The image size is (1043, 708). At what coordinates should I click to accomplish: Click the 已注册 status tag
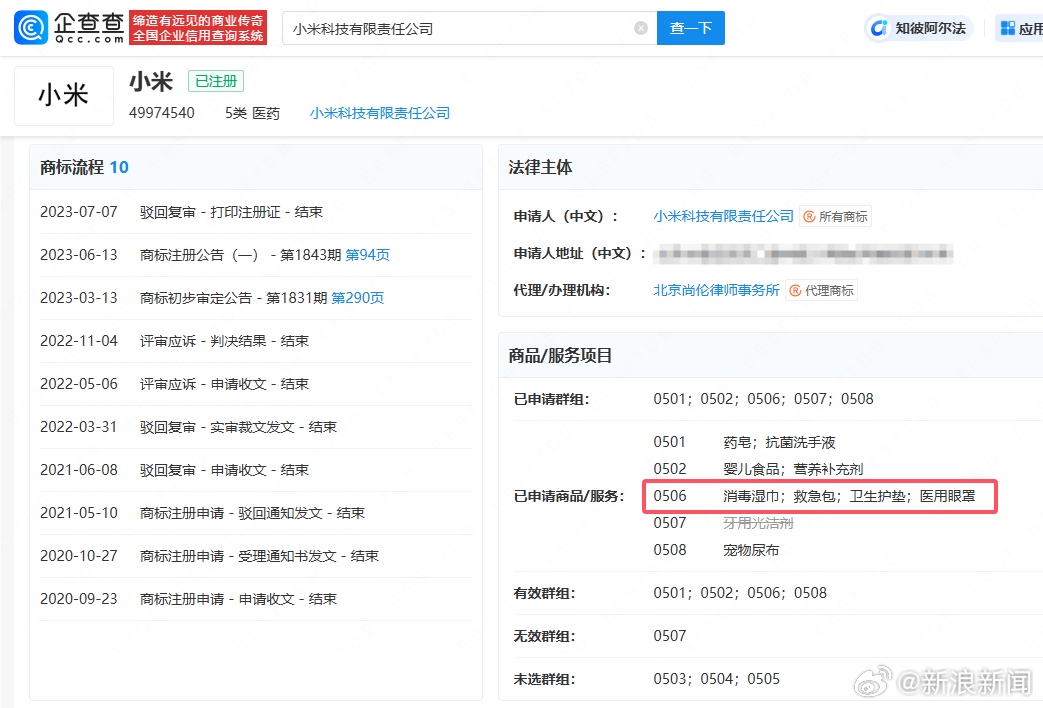coord(216,81)
